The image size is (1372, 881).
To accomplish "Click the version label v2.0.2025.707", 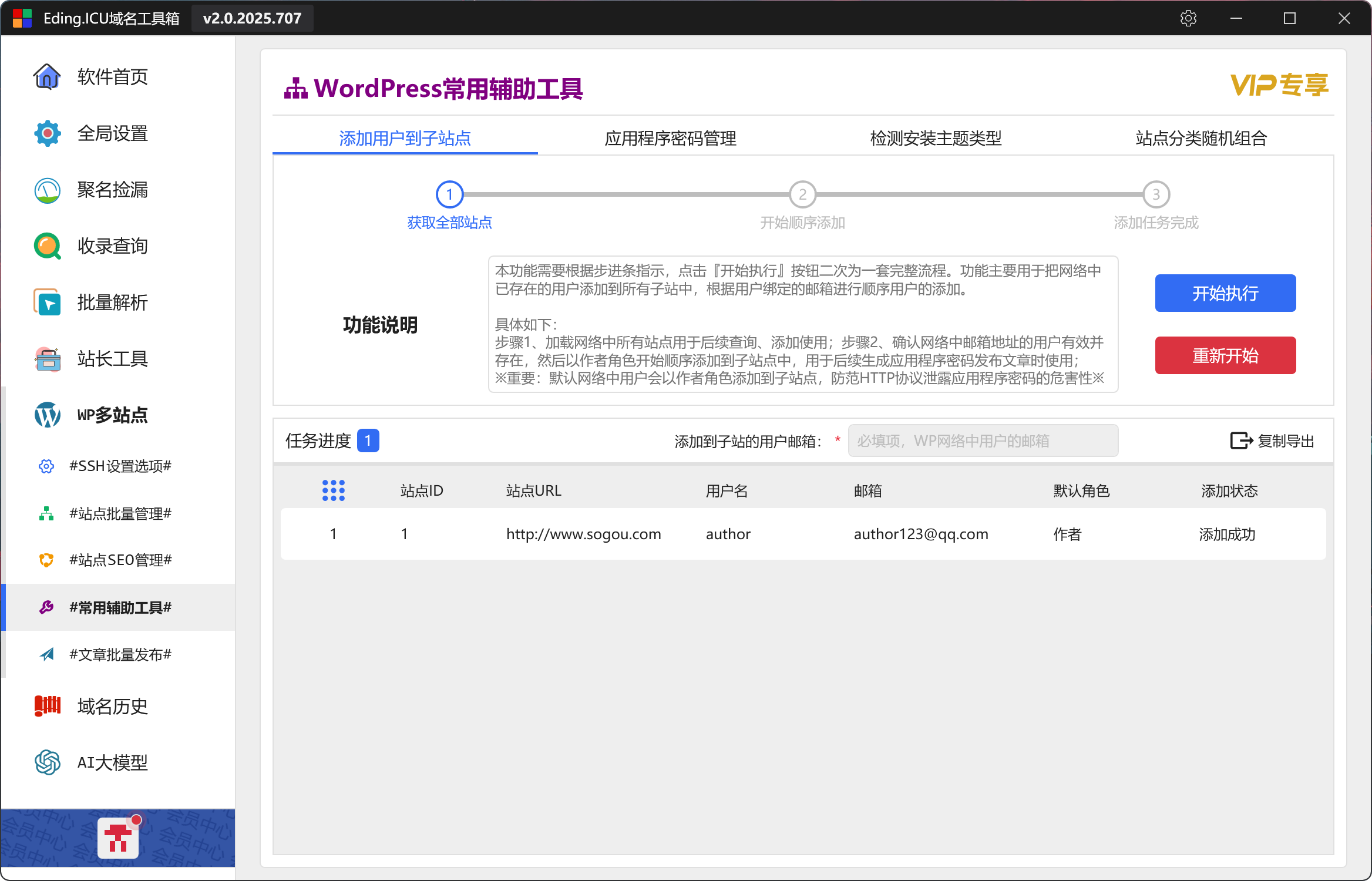I will click(253, 18).
